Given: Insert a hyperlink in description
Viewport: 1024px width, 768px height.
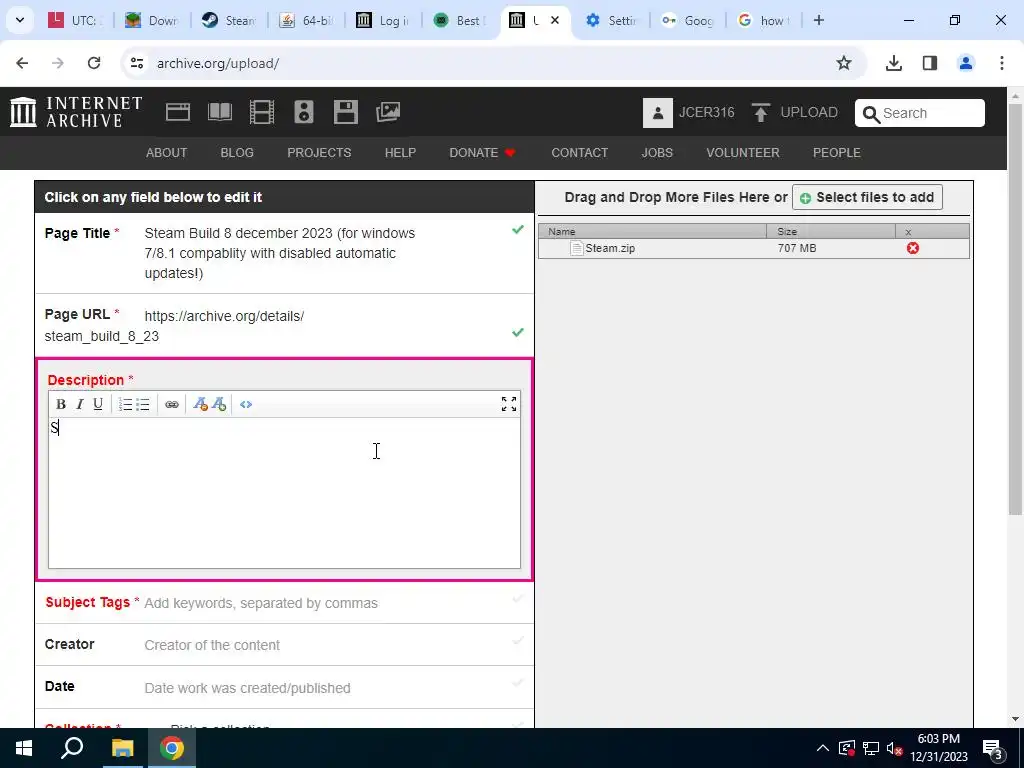Looking at the screenshot, I should click(x=172, y=404).
